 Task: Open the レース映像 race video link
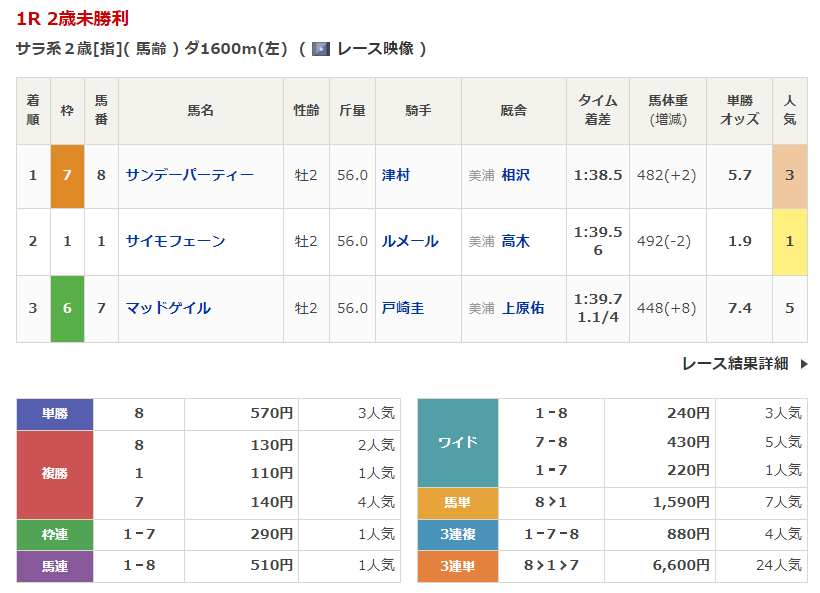(375, 49)
